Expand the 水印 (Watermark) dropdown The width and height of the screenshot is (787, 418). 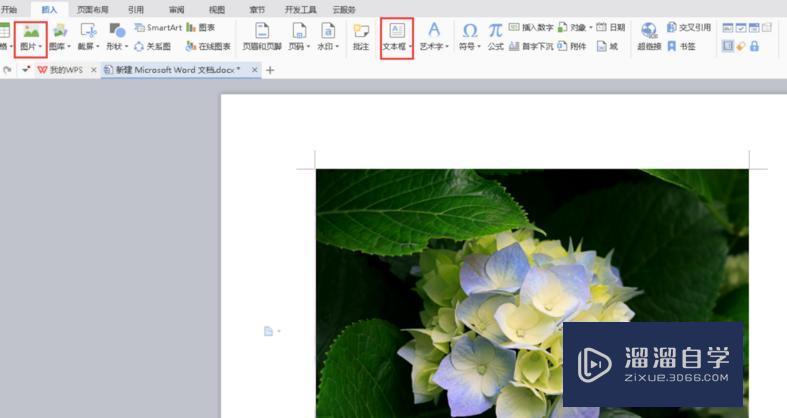(x=337, y=47)
